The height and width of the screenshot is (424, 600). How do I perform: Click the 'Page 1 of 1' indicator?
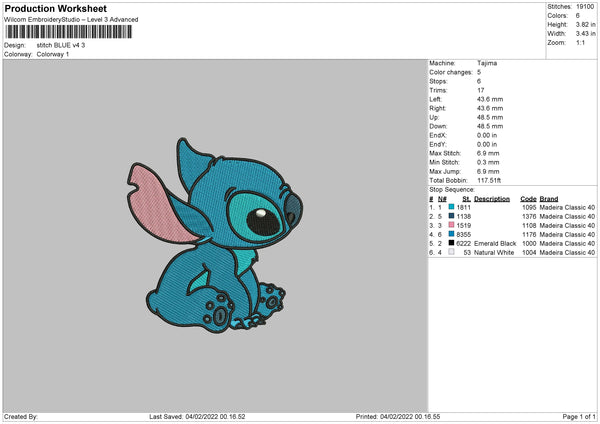click(x=579, y=416)
